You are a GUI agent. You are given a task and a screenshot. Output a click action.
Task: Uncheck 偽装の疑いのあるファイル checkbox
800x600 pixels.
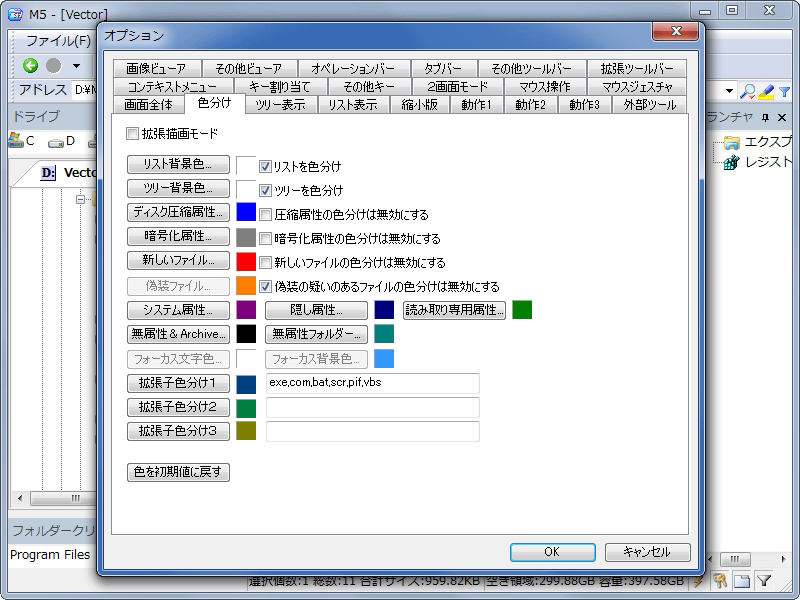[265, 286]
